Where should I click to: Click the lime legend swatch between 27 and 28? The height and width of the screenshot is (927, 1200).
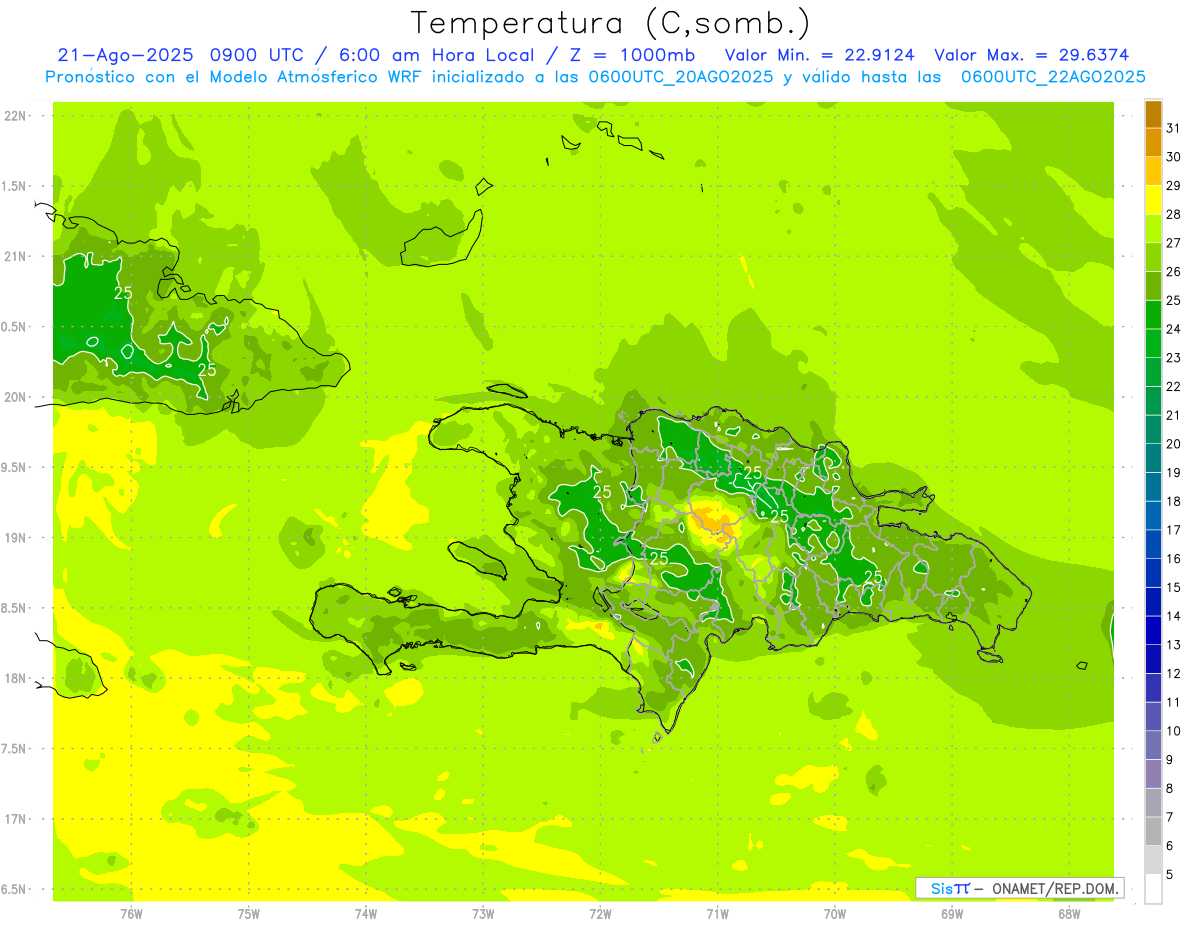tap(1153, 229)
